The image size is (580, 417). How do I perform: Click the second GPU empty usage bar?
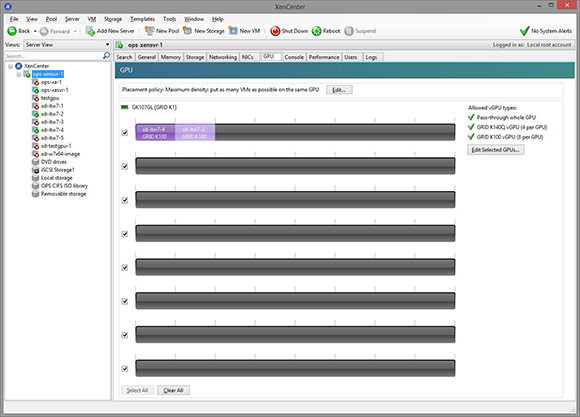tap(295, 166)
